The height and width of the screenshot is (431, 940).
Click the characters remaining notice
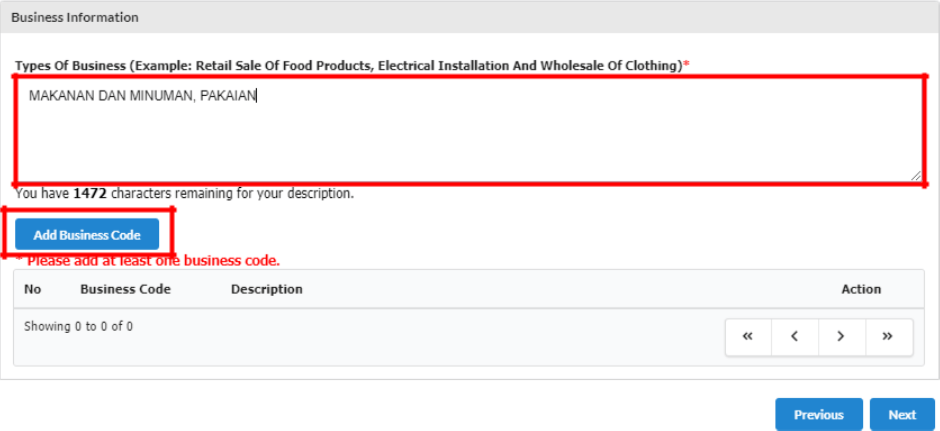pos(184,193)
